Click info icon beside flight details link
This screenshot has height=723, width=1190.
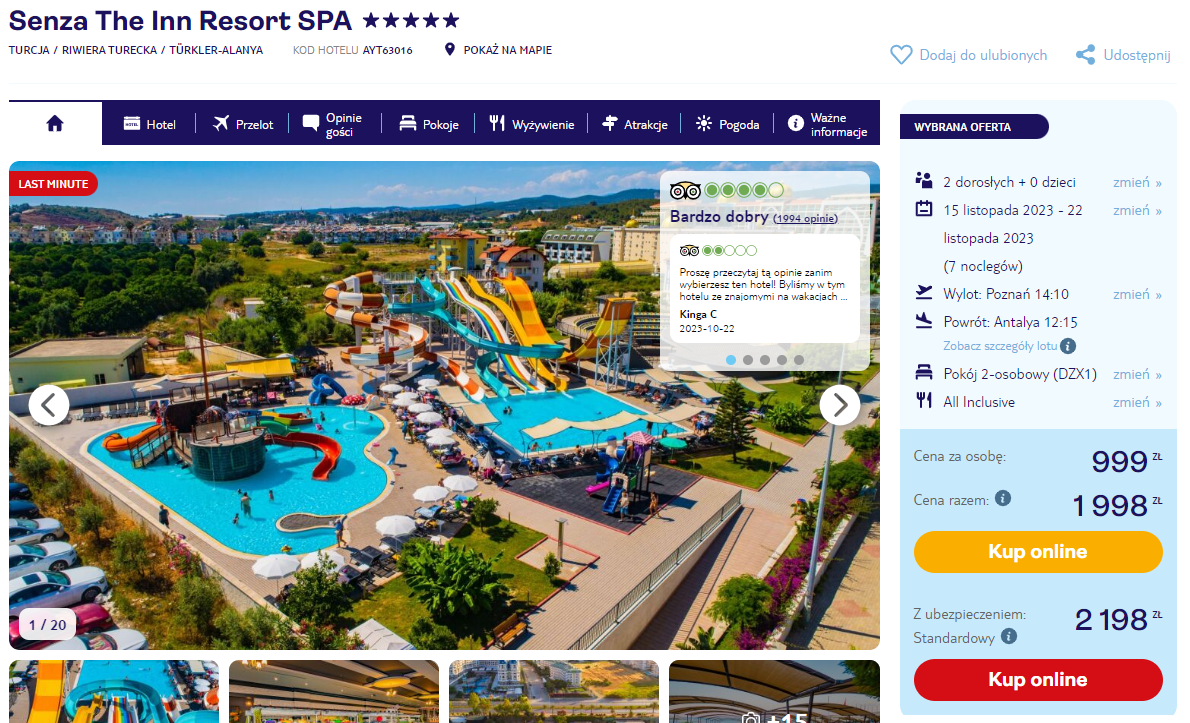coord(1068,346)
